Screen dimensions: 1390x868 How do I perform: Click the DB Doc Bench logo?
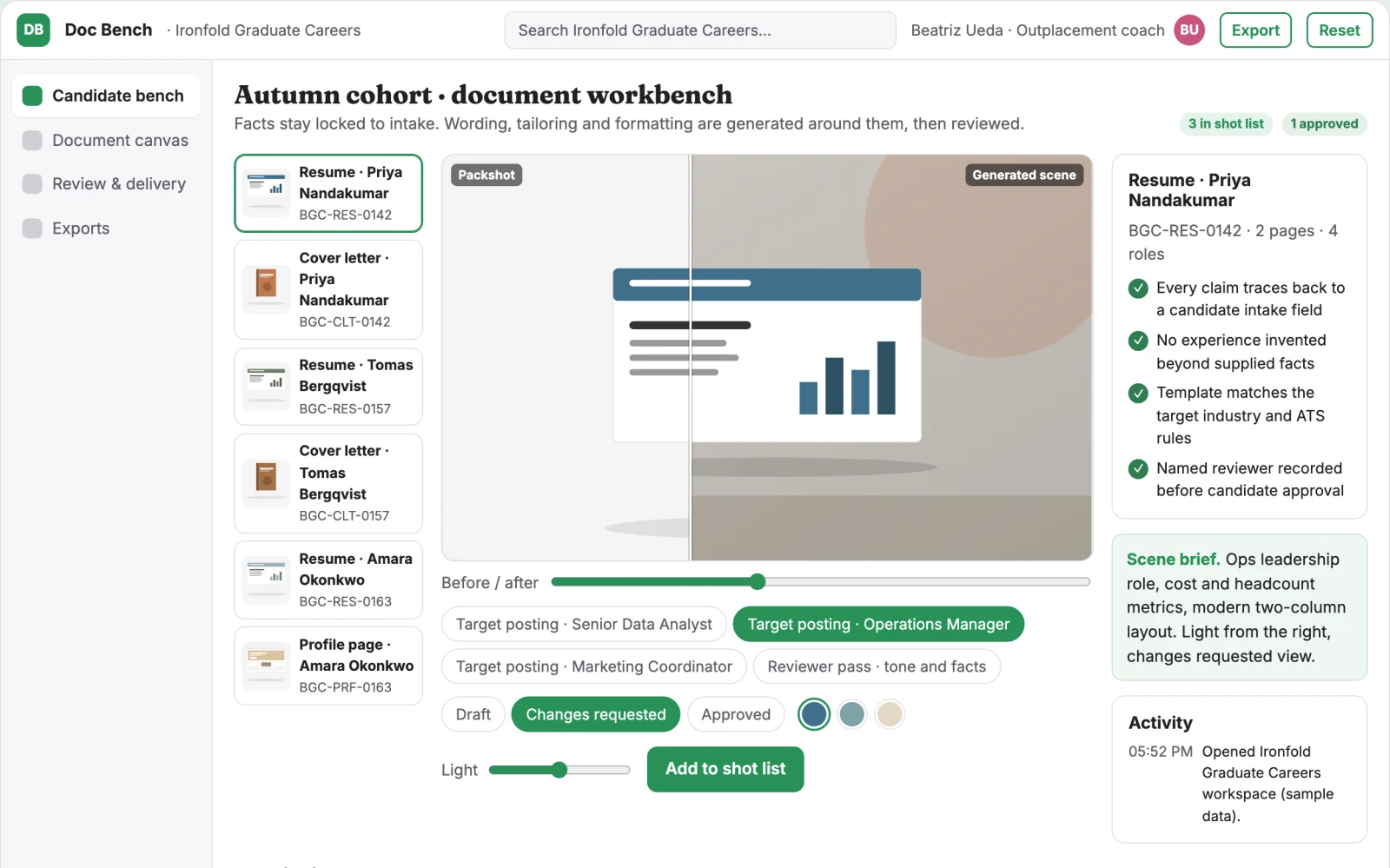(x=33, y=30)
